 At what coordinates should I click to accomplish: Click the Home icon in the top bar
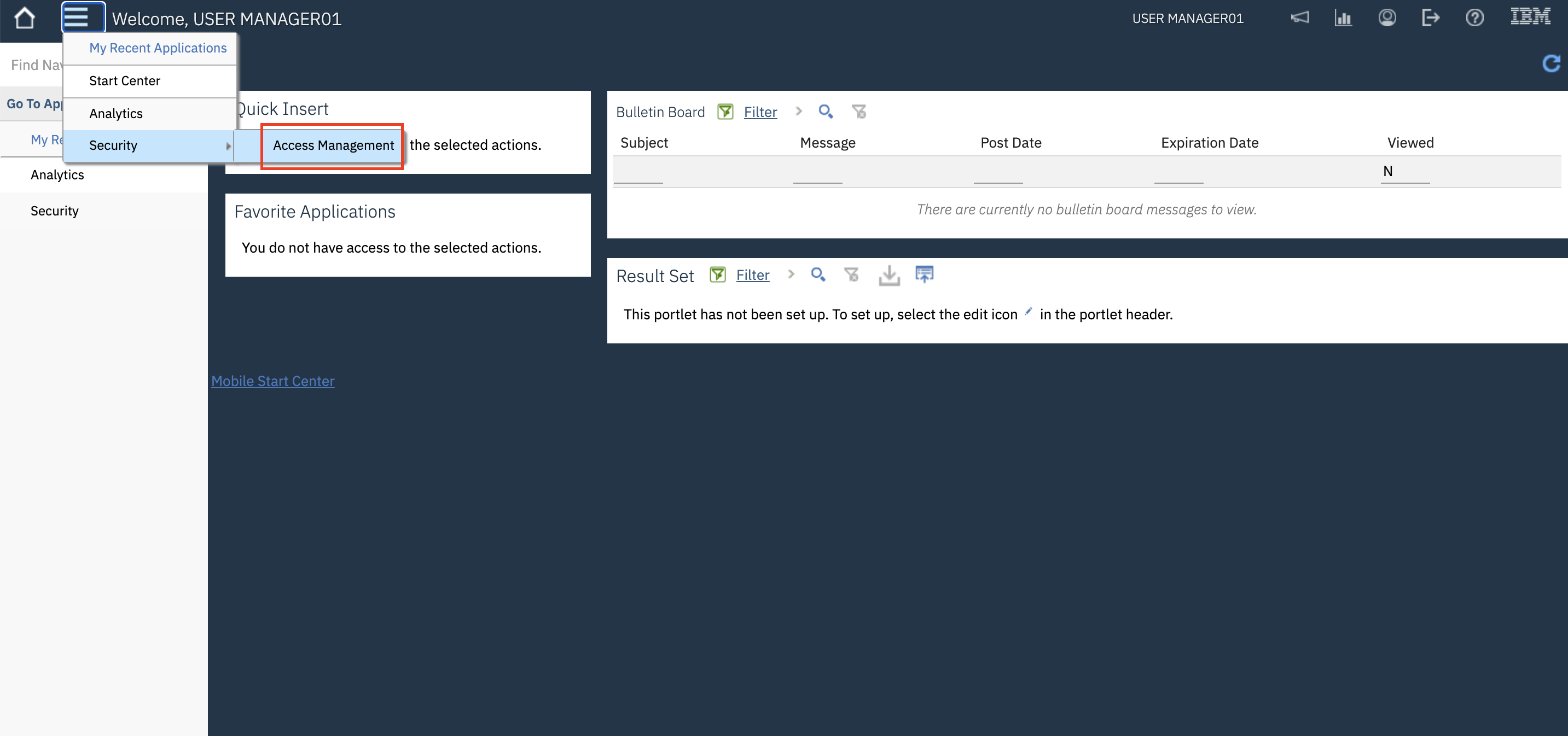coord(25,18)
